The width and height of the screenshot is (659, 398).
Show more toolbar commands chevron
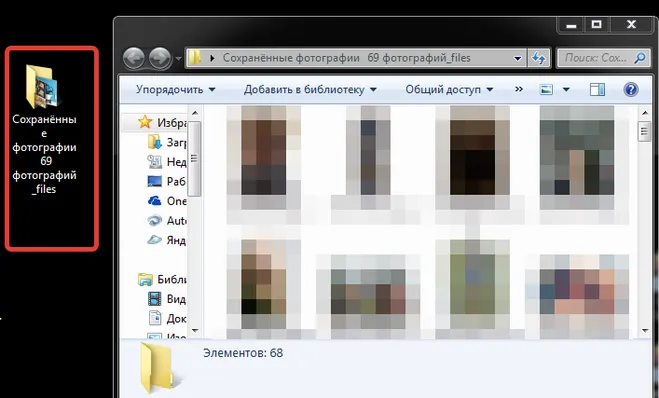[519, 89]
